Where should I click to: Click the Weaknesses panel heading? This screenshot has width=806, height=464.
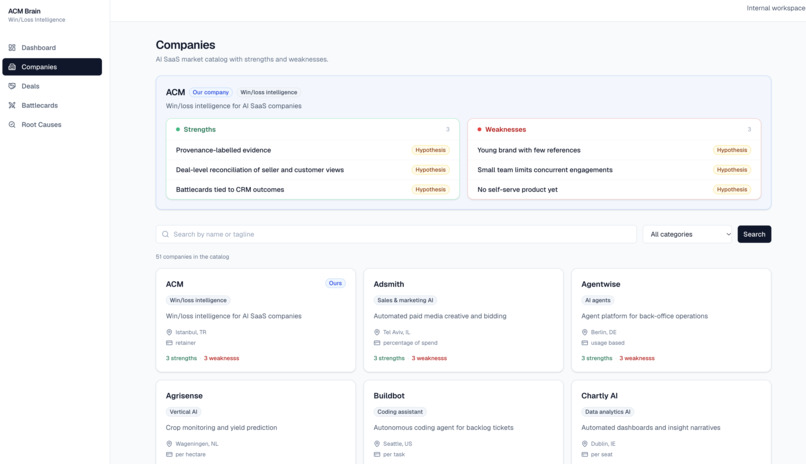pyautogui.click(x=505, y=129)
